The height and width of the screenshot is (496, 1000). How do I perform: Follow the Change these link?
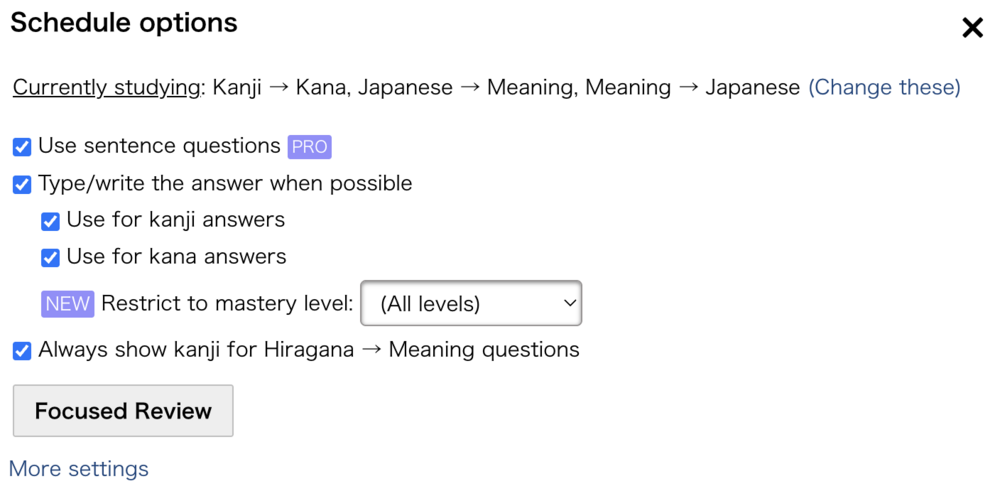tap(884, 88)
